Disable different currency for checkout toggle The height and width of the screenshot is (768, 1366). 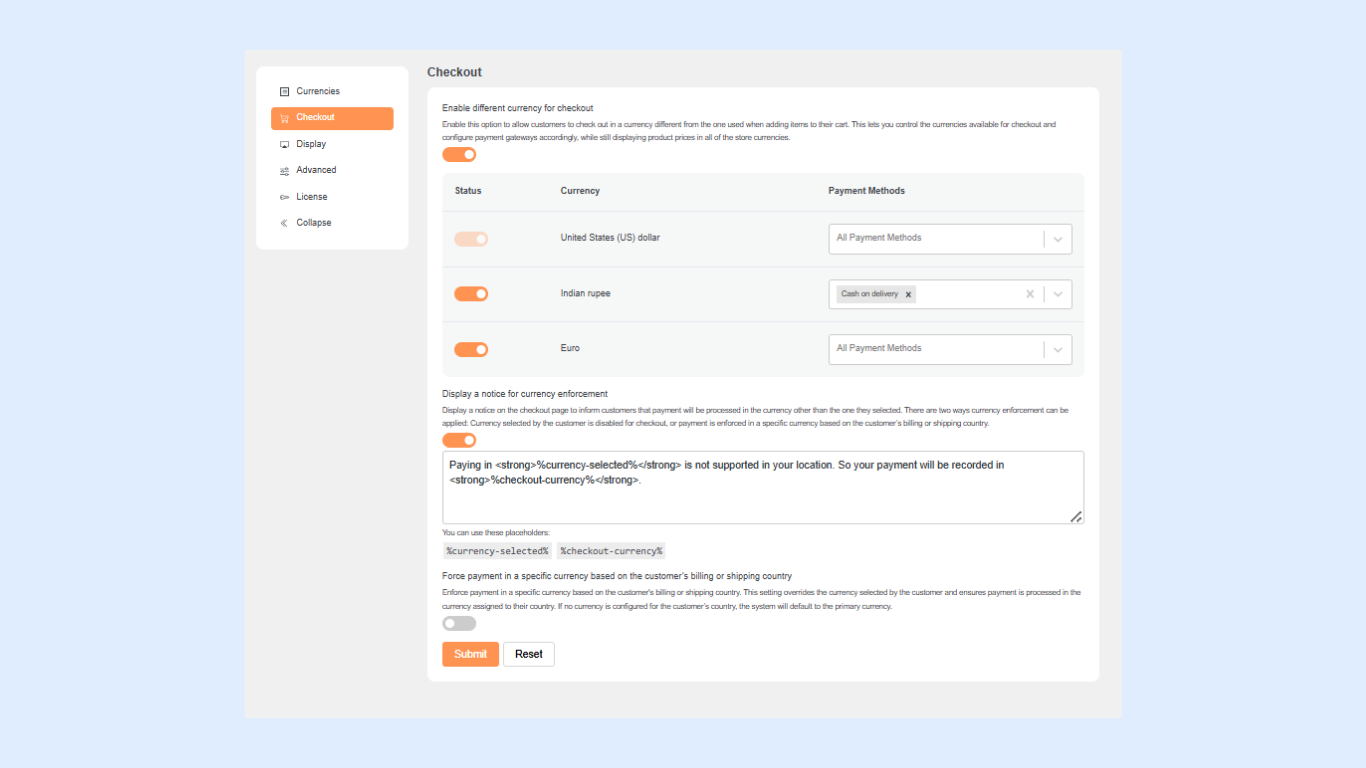tap(459, 154)
